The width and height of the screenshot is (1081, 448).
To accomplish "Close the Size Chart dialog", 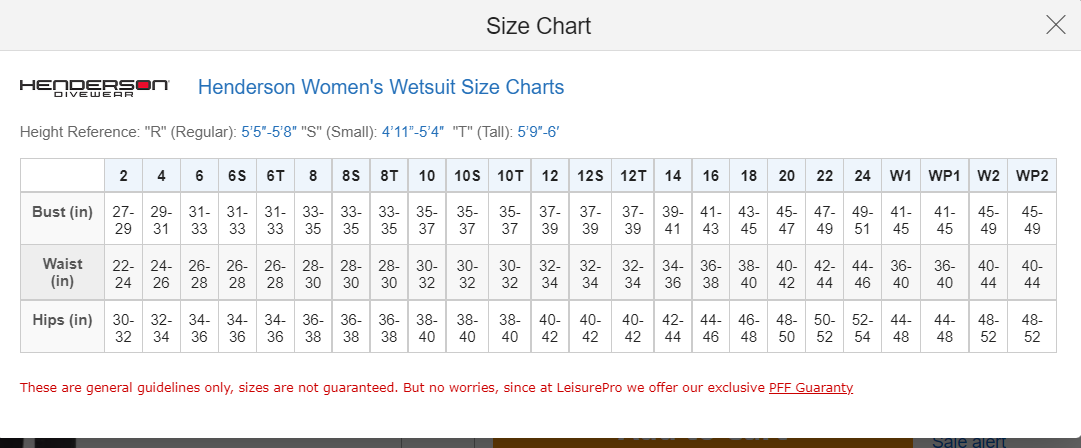I will click(1055, 26).
